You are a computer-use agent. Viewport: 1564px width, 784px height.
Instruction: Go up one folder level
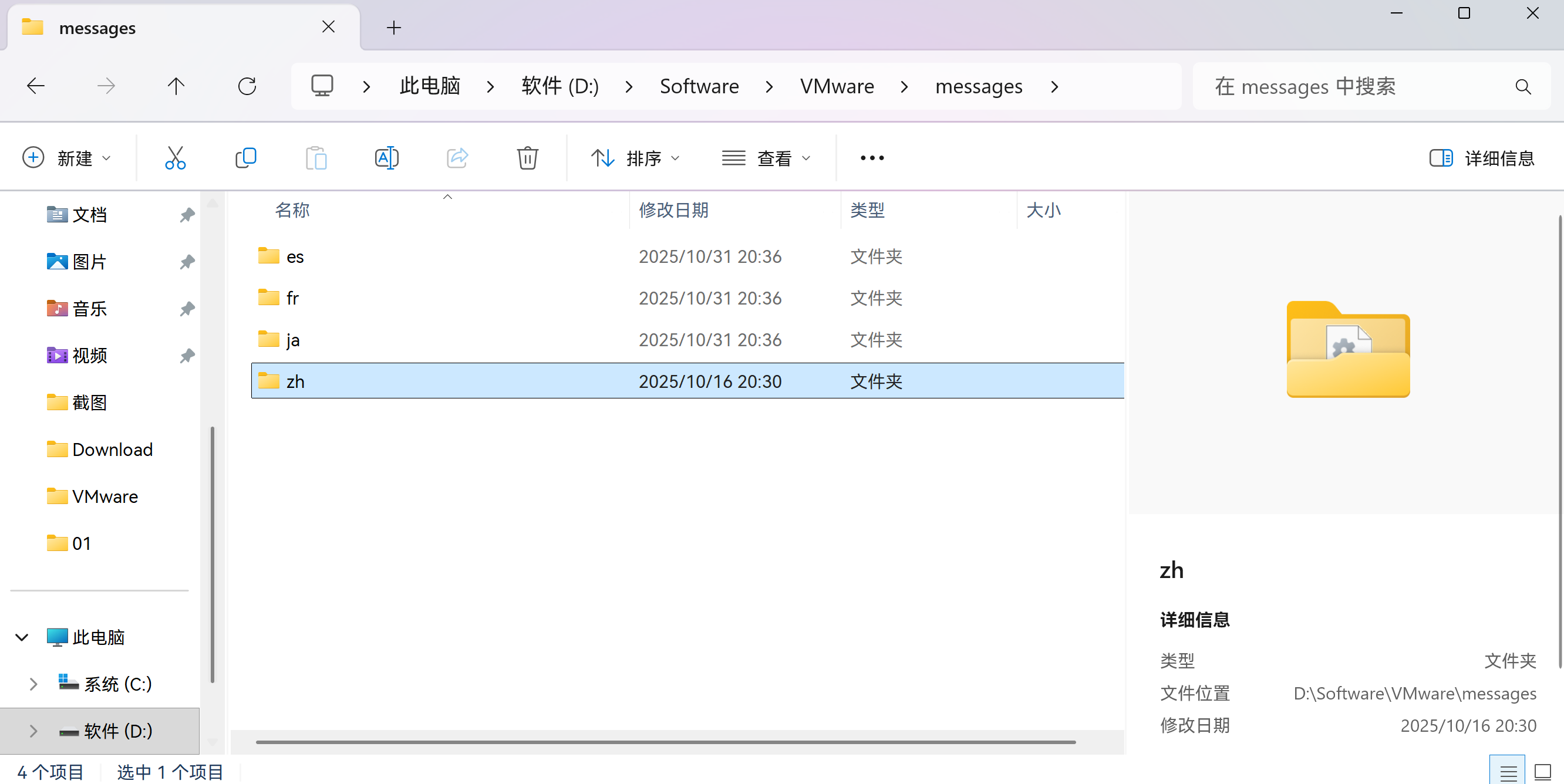click(x=176, y=86)
